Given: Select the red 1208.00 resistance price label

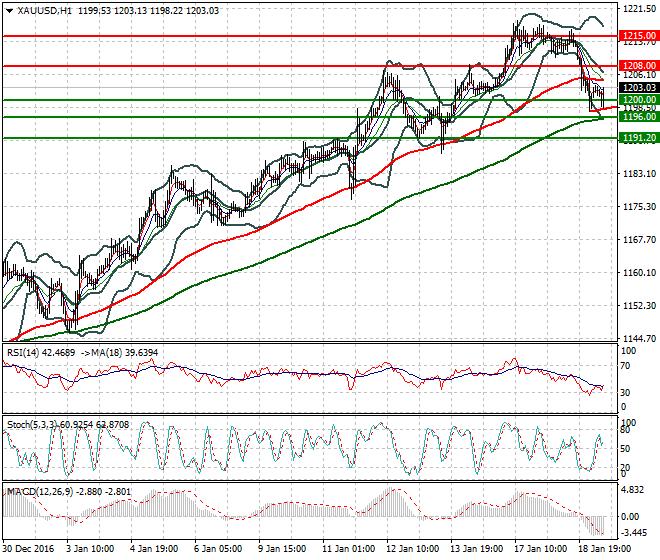Looking at the screenshot, I should pyautogui.click(x=639, y=66).
